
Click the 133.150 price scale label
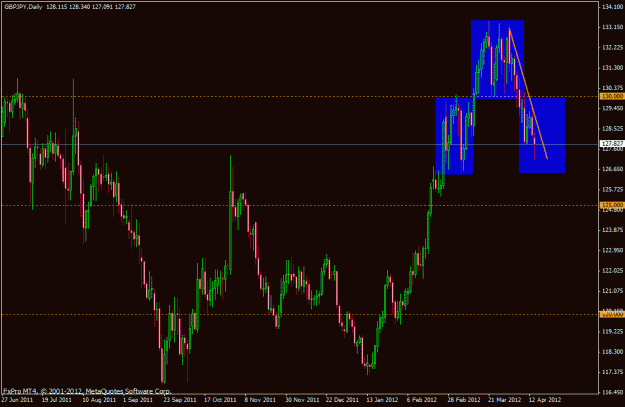pyautogui.click(x=613, y=27)
